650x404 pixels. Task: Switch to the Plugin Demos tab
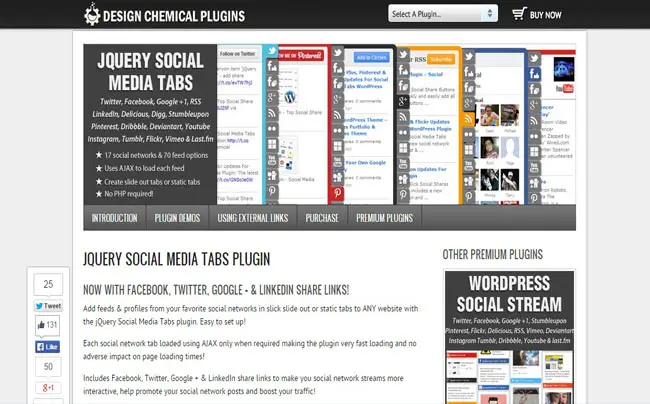(177, 218)
